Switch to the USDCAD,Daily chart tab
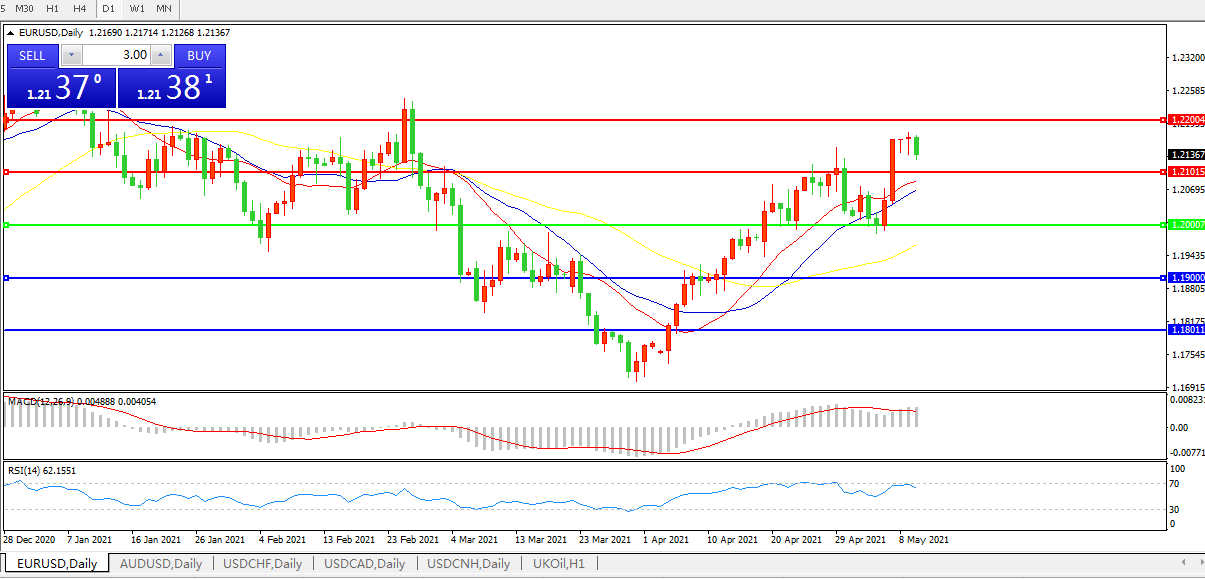This screenshot has height=579, width=1205. click(x=365, y=563)
